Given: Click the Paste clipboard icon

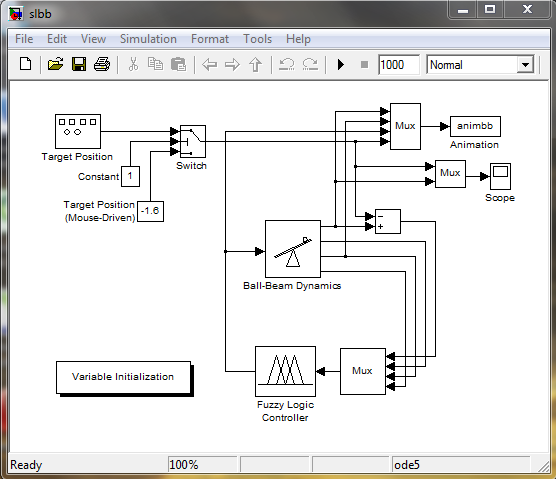Looking at the screenshot, I should coord(178,65).
